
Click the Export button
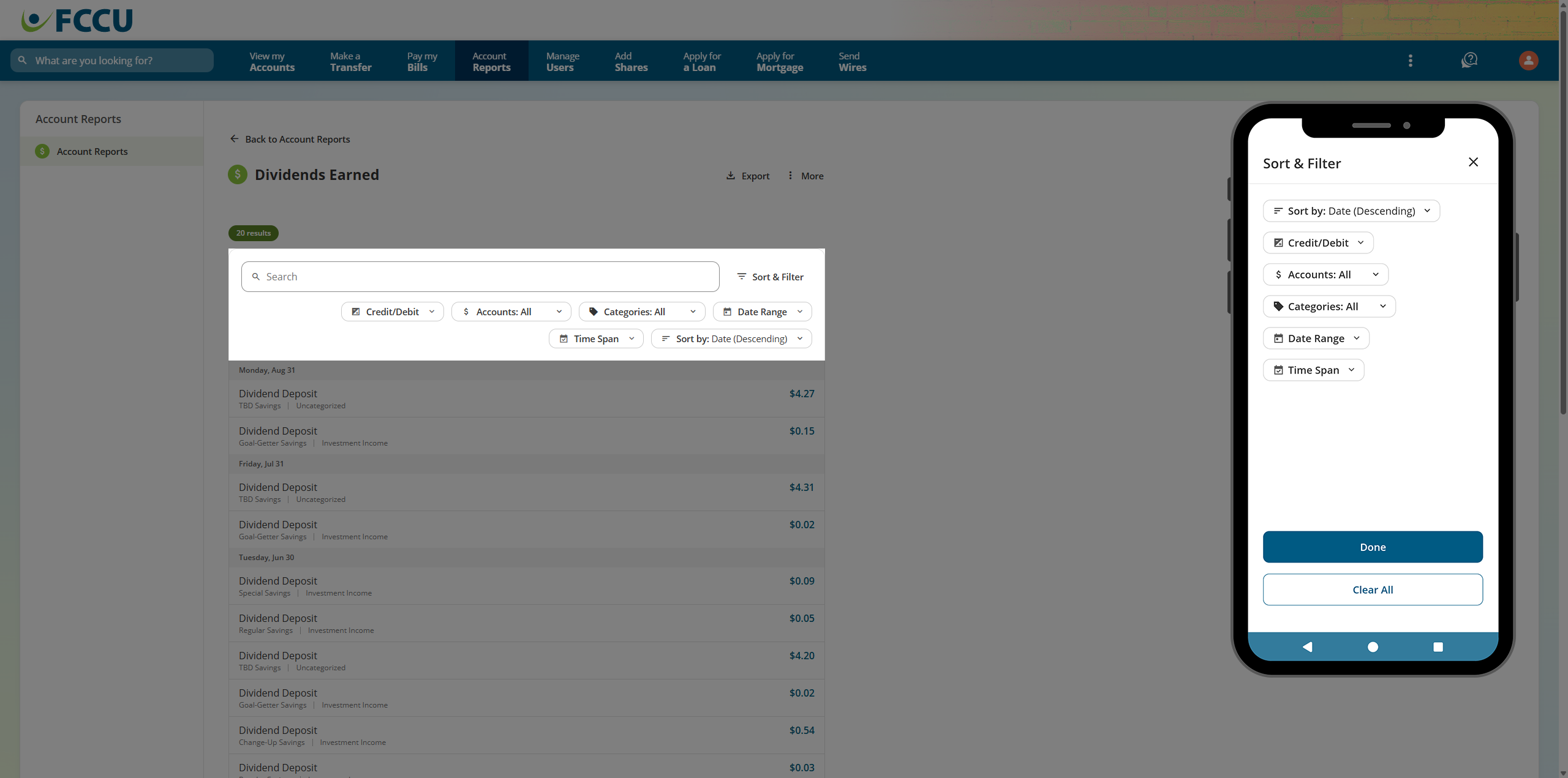coord(748,176)
